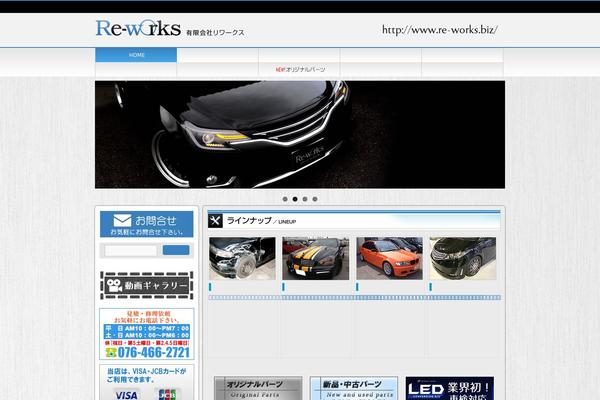The height and width of the screenshot is (400, 600).
Task: Open the お問合せ contact banner
Action: (x=147, y=224)
